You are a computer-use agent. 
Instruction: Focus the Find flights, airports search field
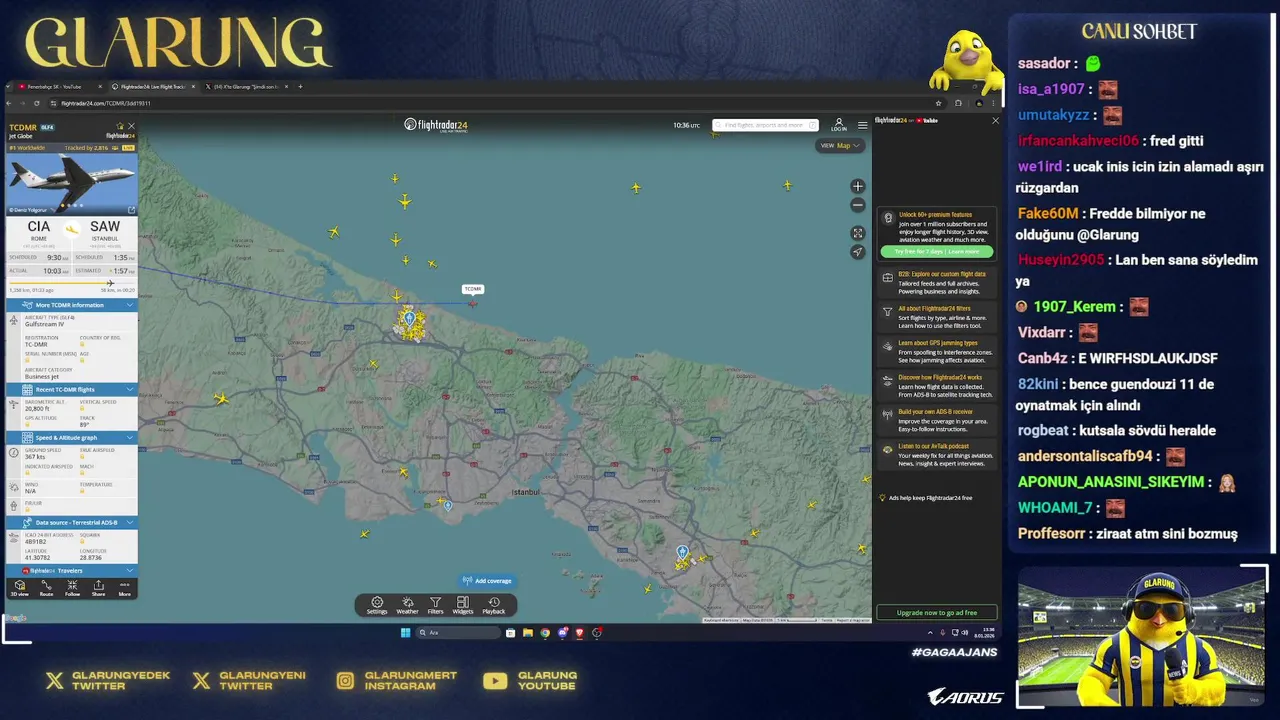[x=765, y=125]
